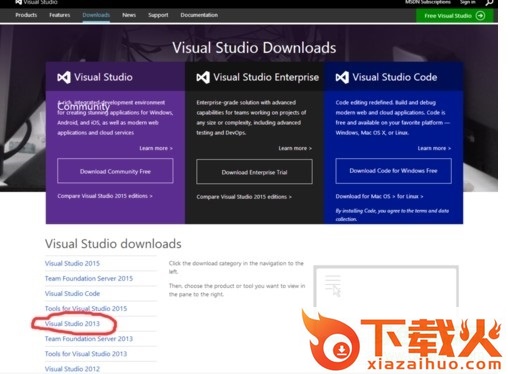Click Learn more under Visual Studio Code

434,148
